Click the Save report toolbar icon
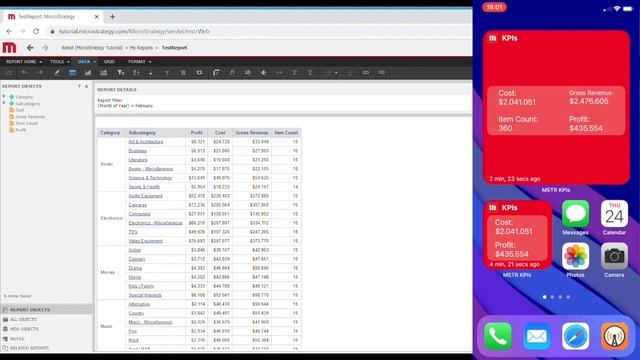The height and width of the screenshot is (360, 640). 9,73
